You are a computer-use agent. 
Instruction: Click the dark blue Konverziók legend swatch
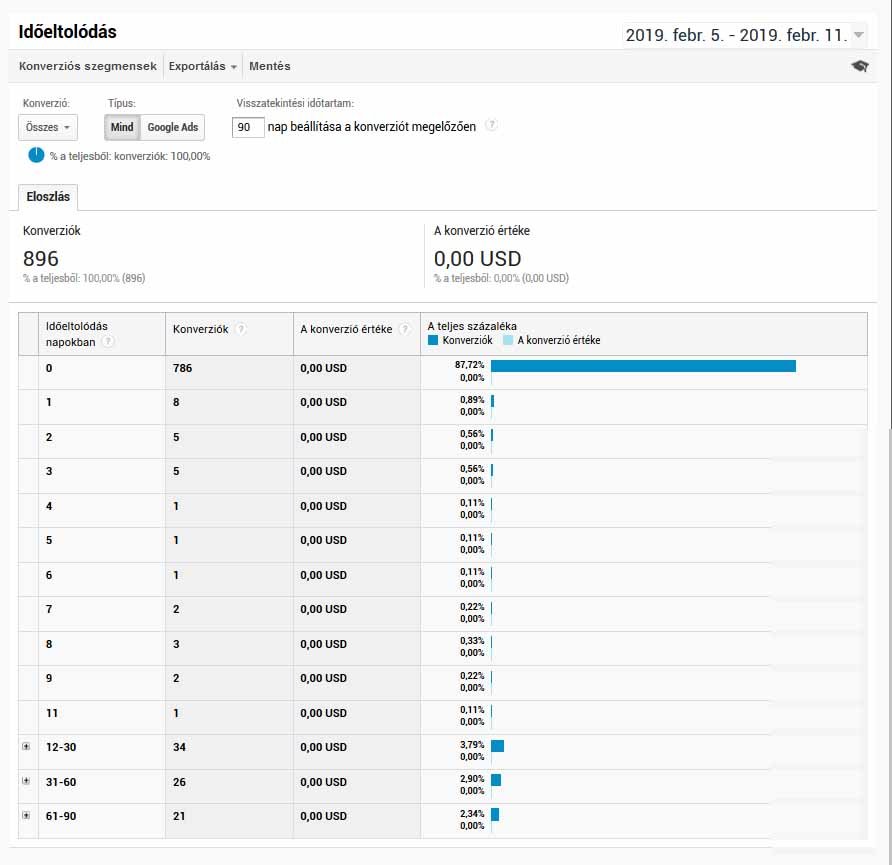(x=433, y=340)
